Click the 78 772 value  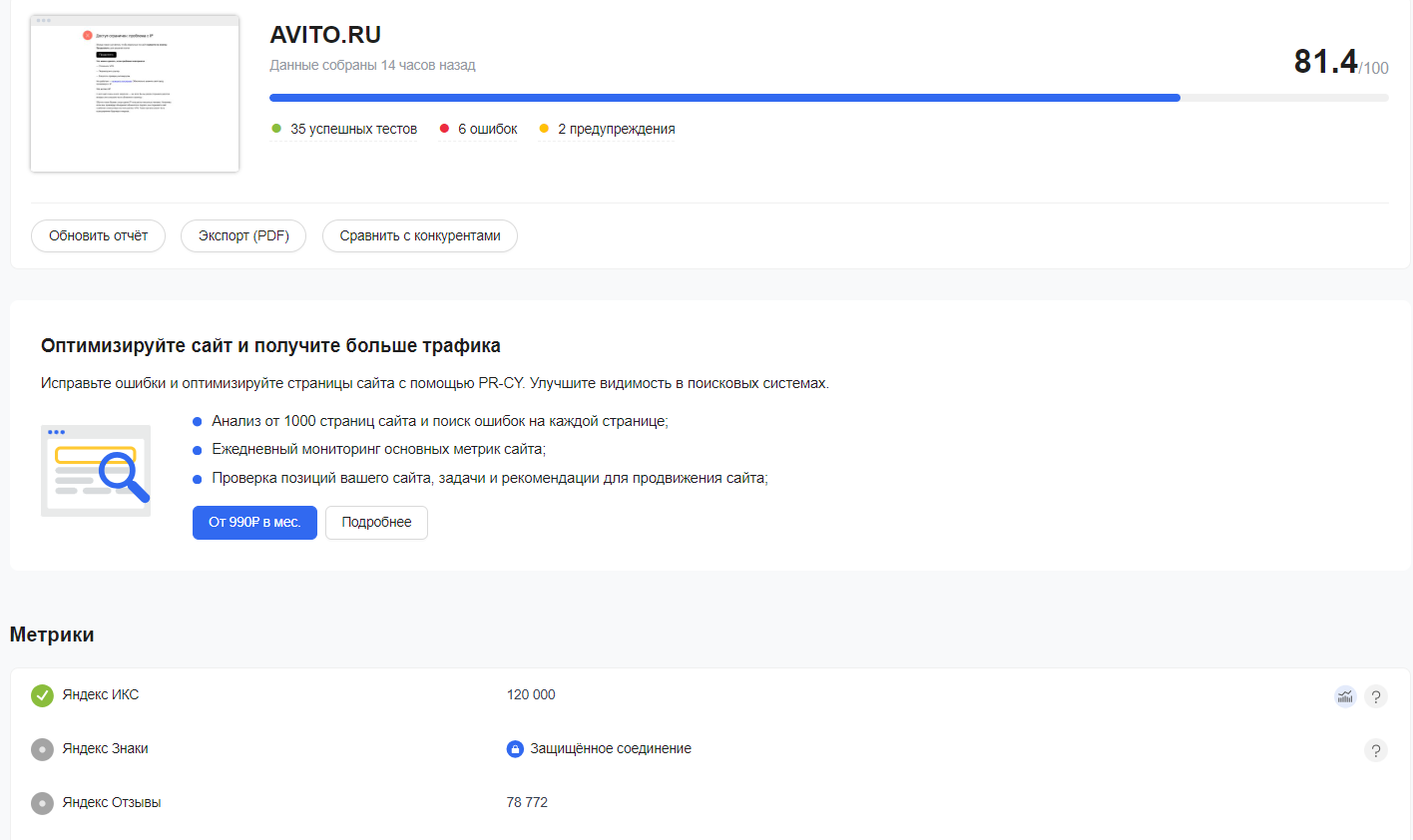tap(527, 803)
